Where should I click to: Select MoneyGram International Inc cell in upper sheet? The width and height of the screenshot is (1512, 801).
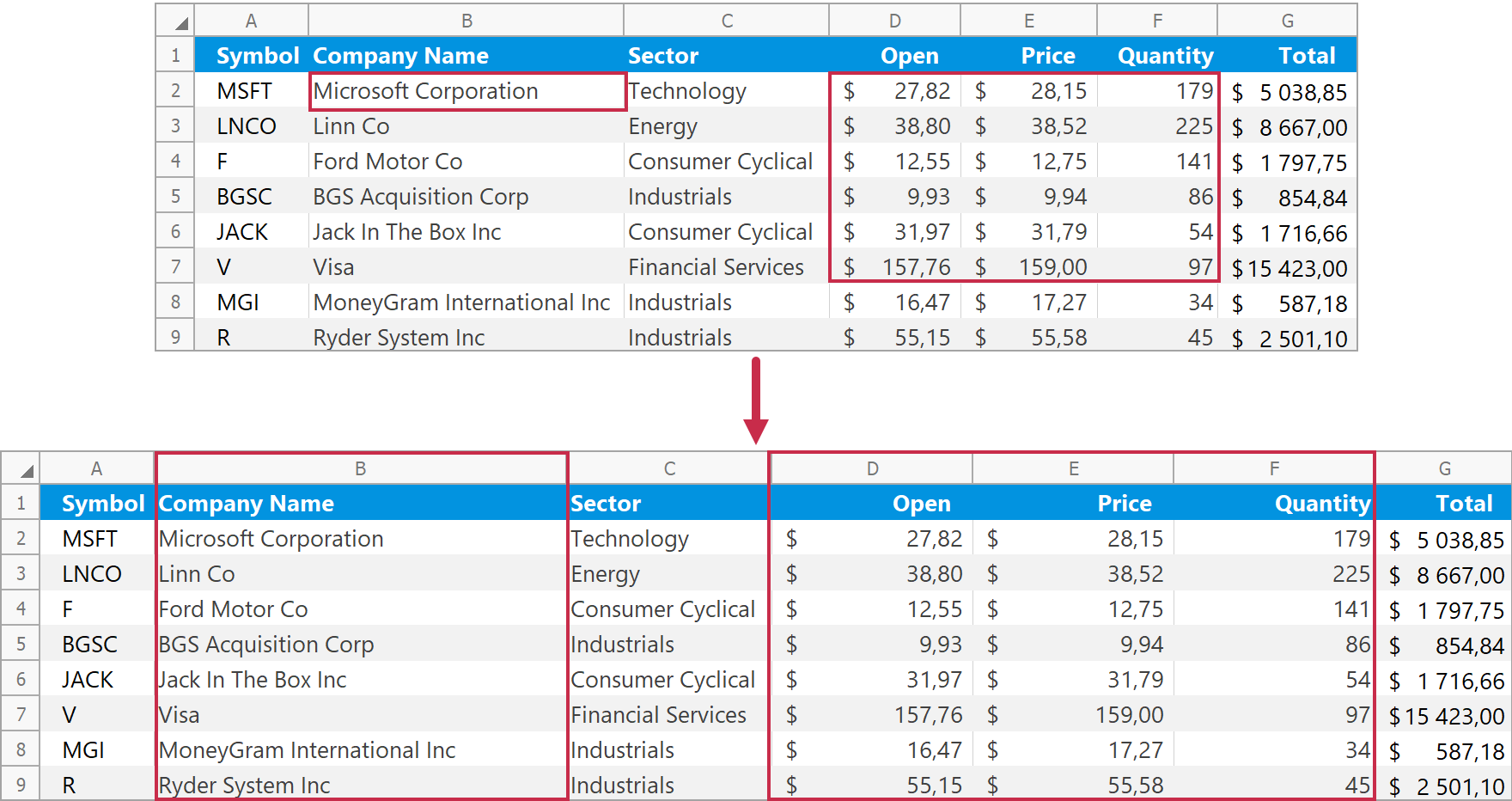click(466, 303)
